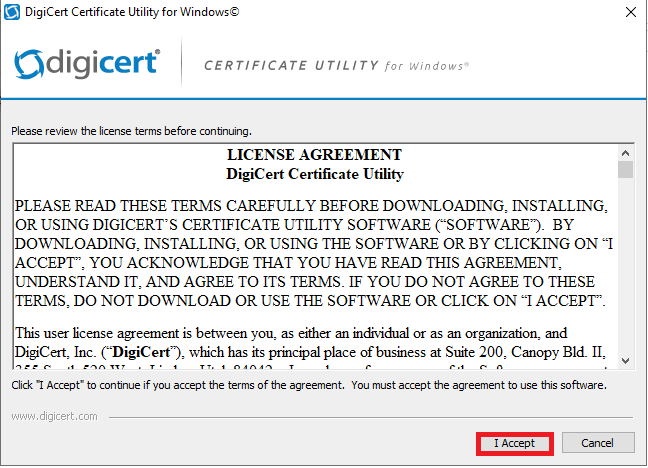Click the license scrollbar thumb

(625, 170)
